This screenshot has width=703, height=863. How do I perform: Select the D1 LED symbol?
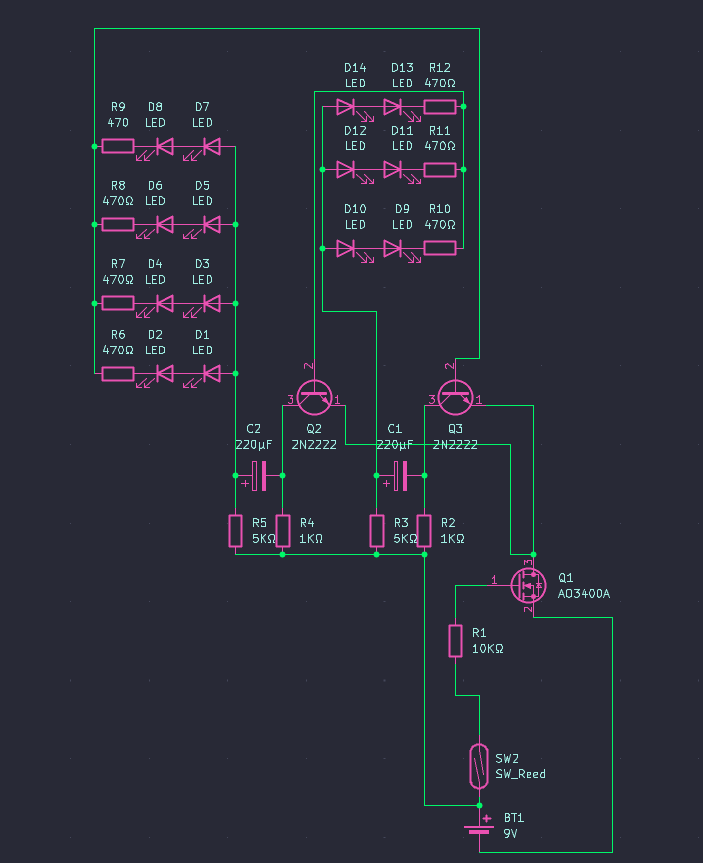212,374
